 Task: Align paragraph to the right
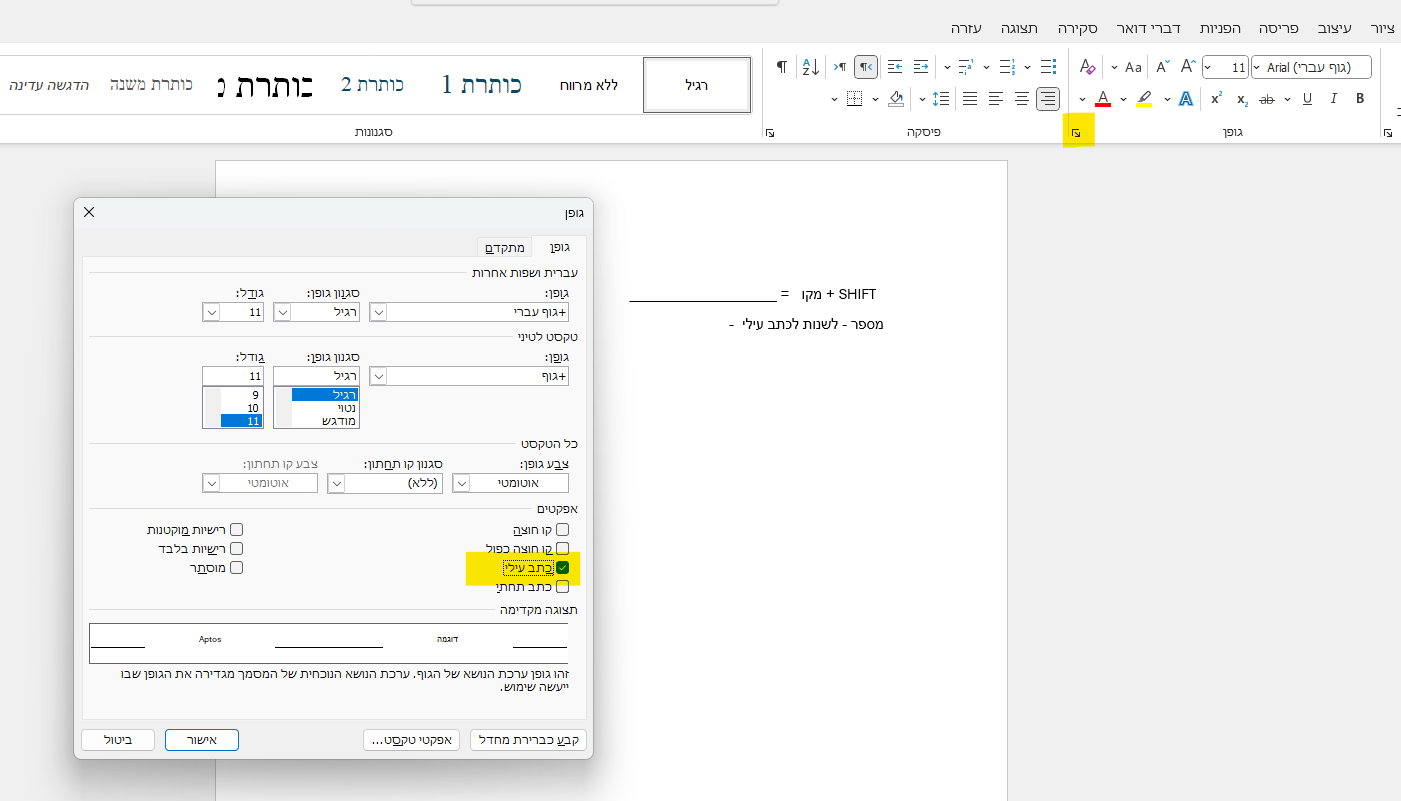click(1047, 98)
